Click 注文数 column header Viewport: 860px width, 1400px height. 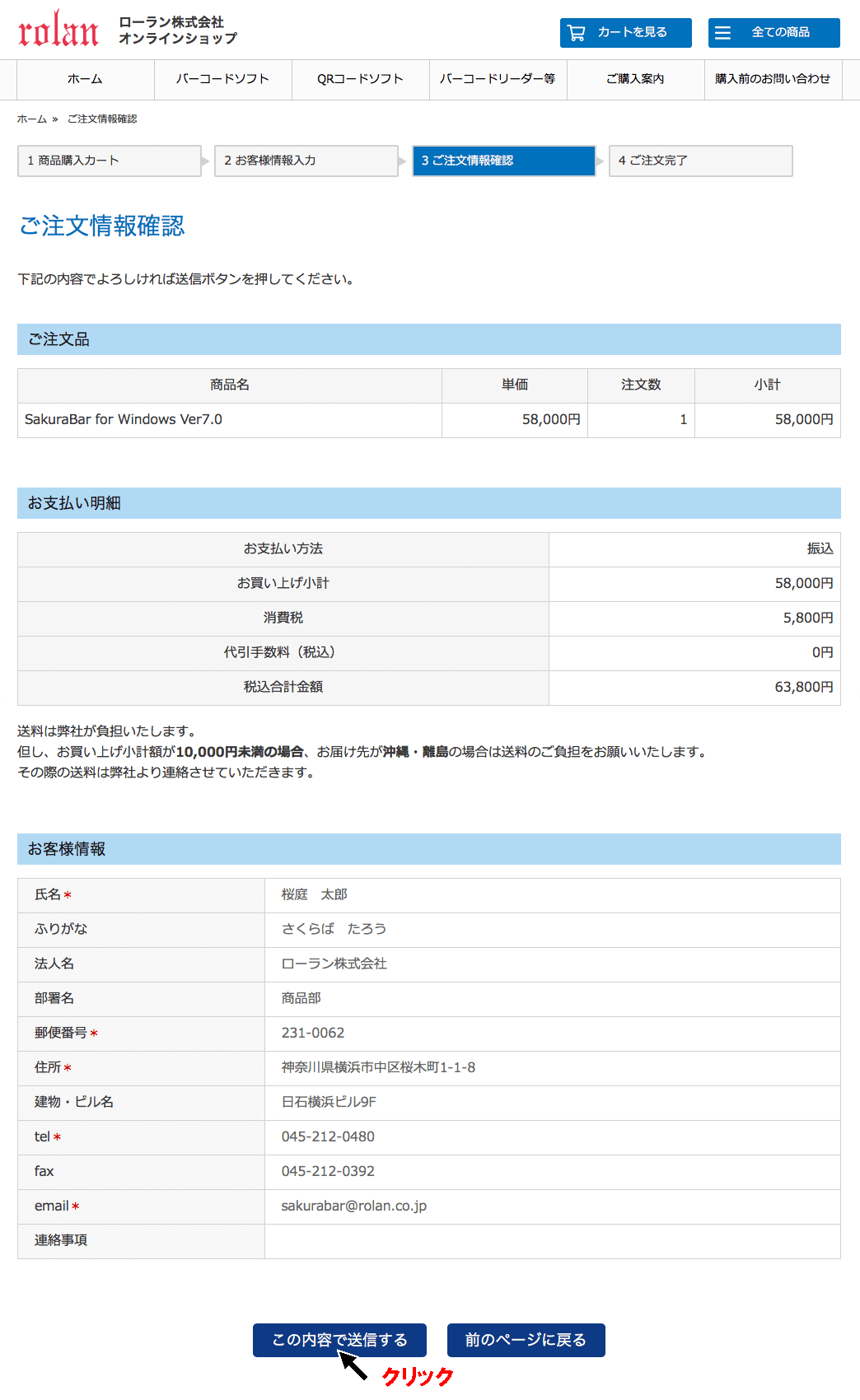tap(641, 385)
